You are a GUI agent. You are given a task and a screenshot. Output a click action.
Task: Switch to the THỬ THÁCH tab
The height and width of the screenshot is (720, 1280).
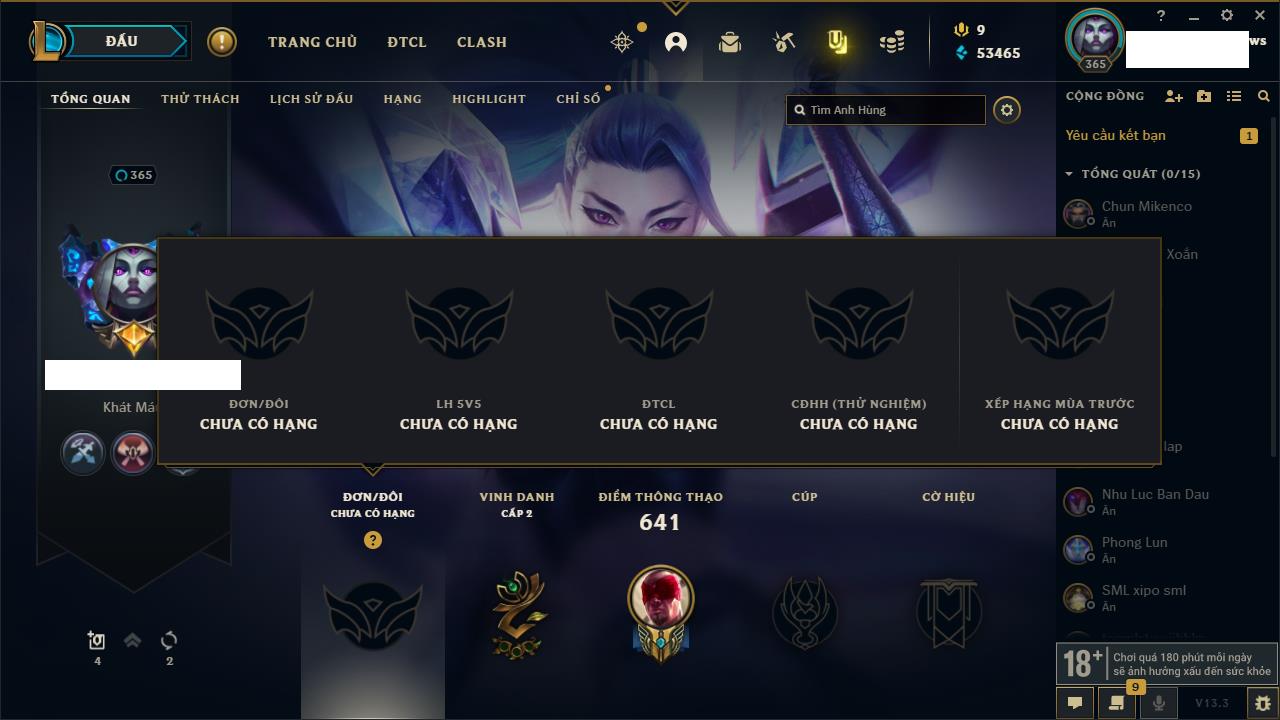pyautogui.click(x=200, y=99)
